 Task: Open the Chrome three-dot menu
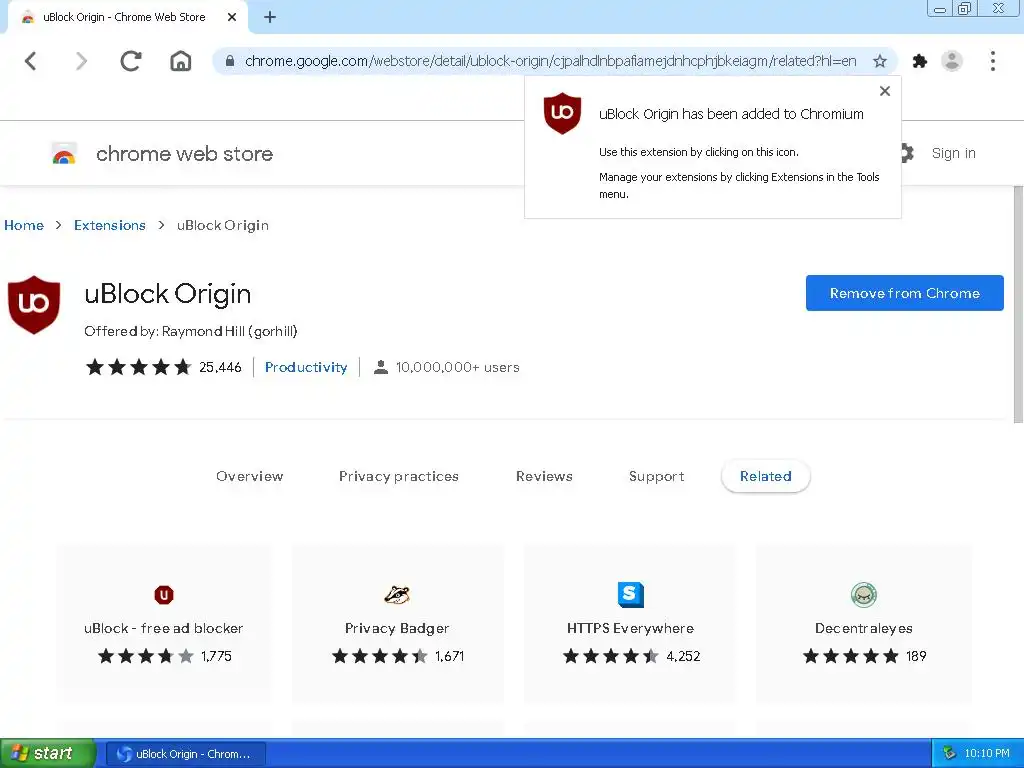pyautogui.click(x=993, y=61)
